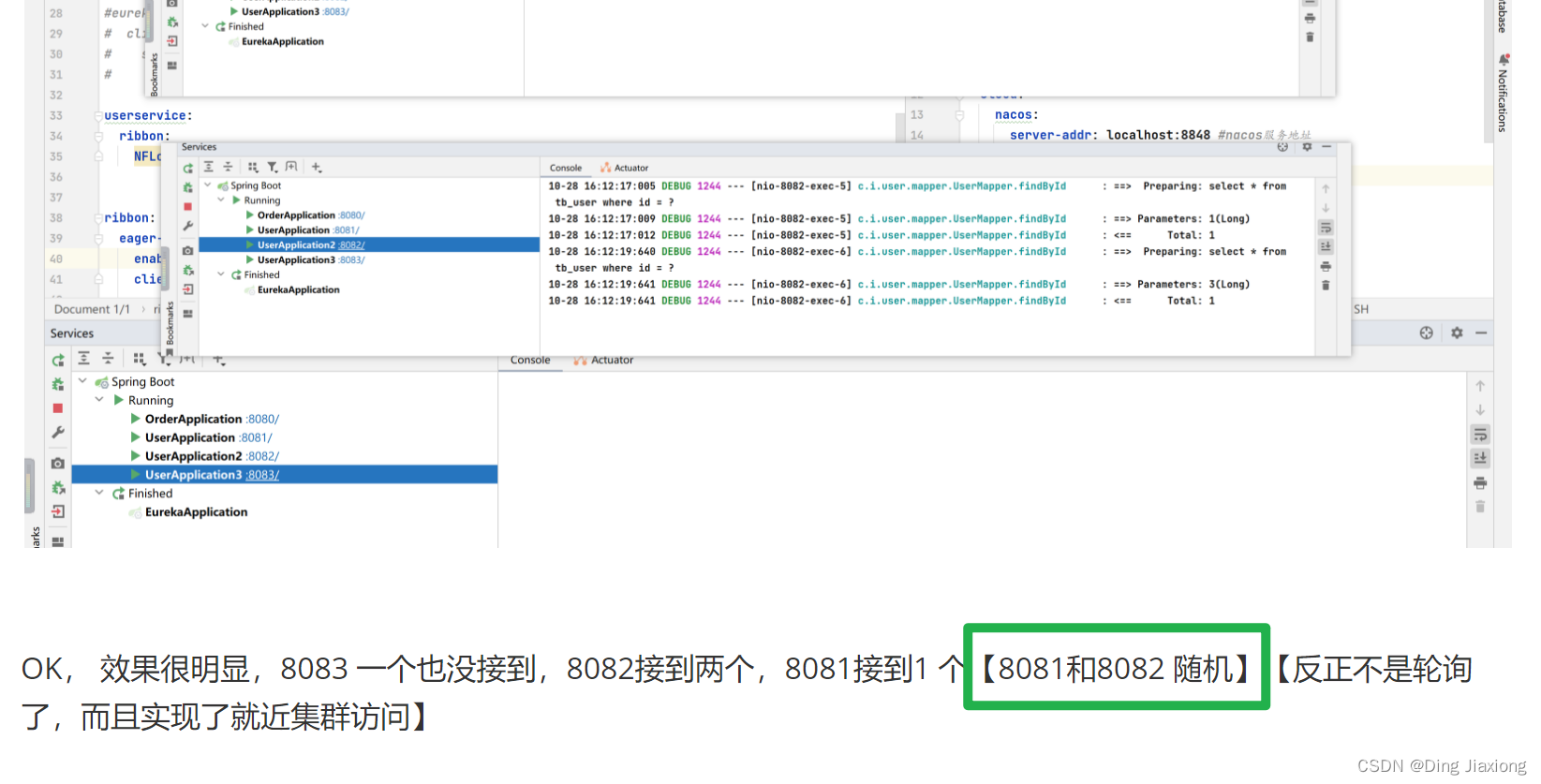The height and width of the screenshot is (784, 1541).
Task: Click the log line 'Parameters: 3(Long)'
Action: click(899, 285)
